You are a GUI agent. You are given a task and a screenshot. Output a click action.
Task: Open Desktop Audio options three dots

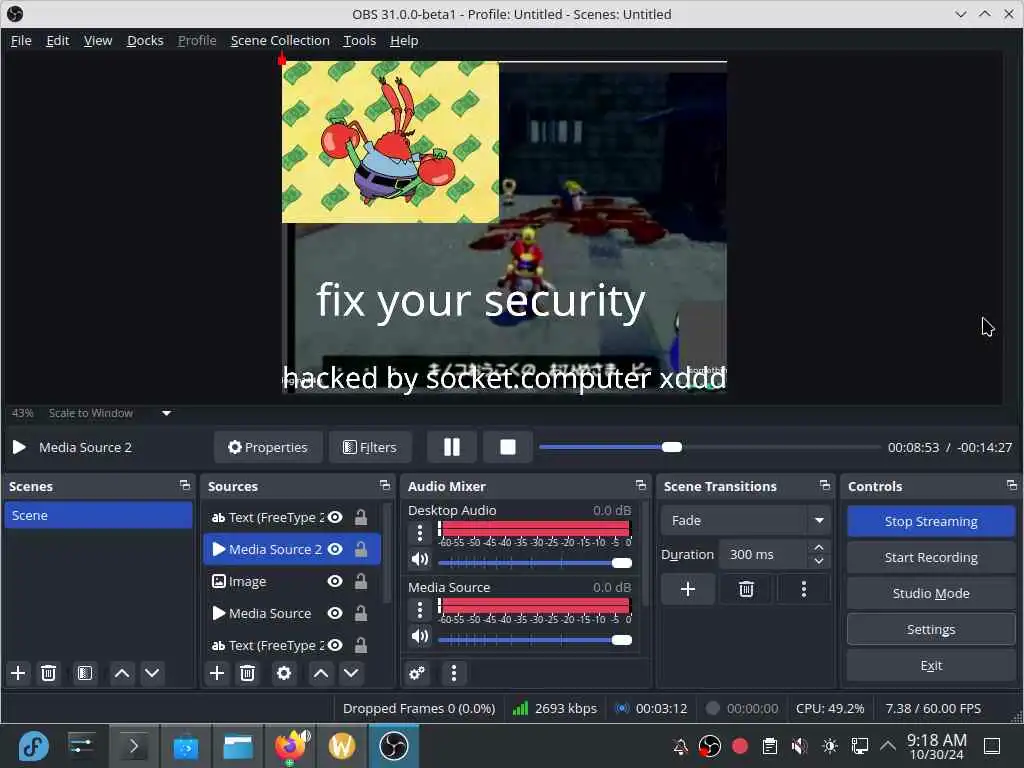(420, 533)
